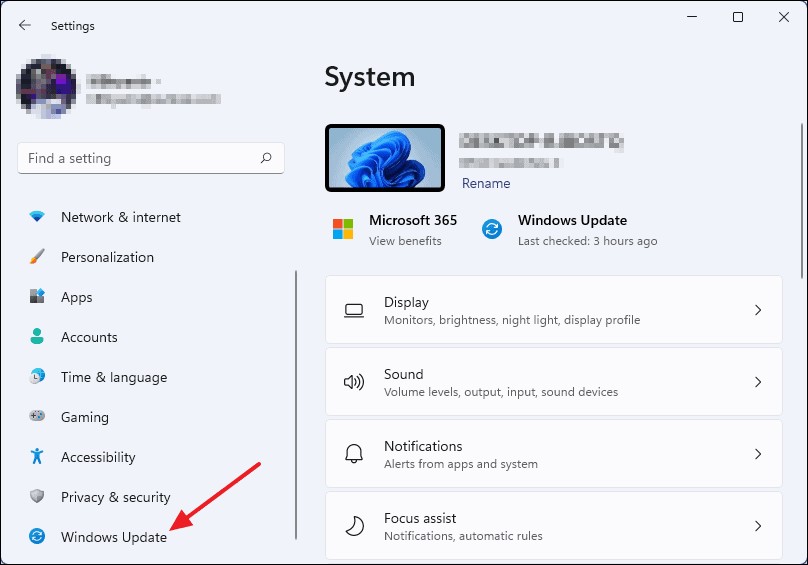
Task: Click the Focus assist moon icon
Action: pyautogui.click(x=354, y=526)
